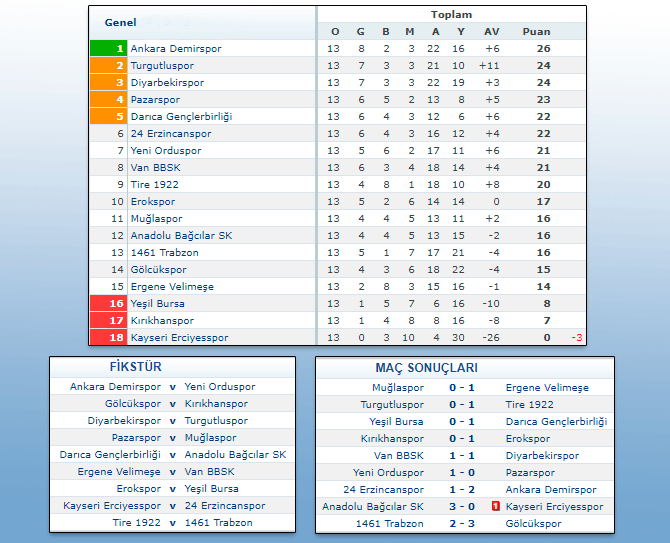The image size is (670, 543).
Task: Click the red rank 18 position box
Action: click(108, 337)
